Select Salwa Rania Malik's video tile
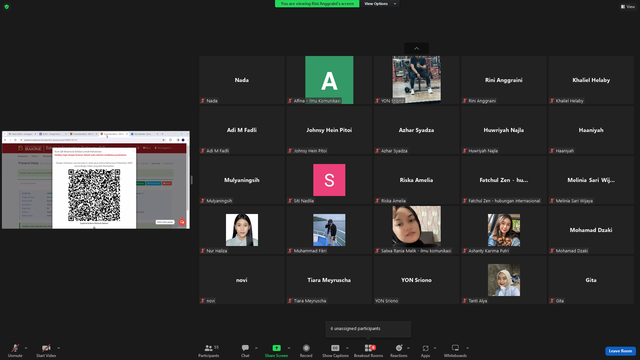The image size is (640, 360). [x=416, y=230]
